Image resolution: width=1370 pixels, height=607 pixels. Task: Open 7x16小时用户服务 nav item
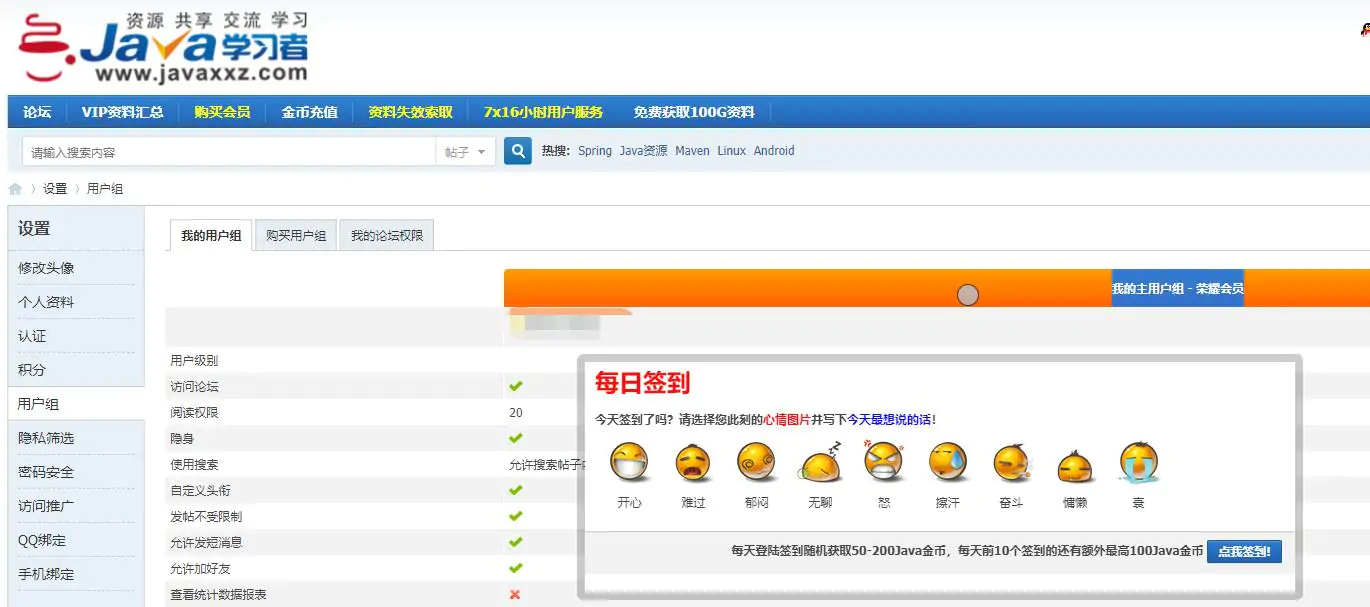[x=543, y=112]
